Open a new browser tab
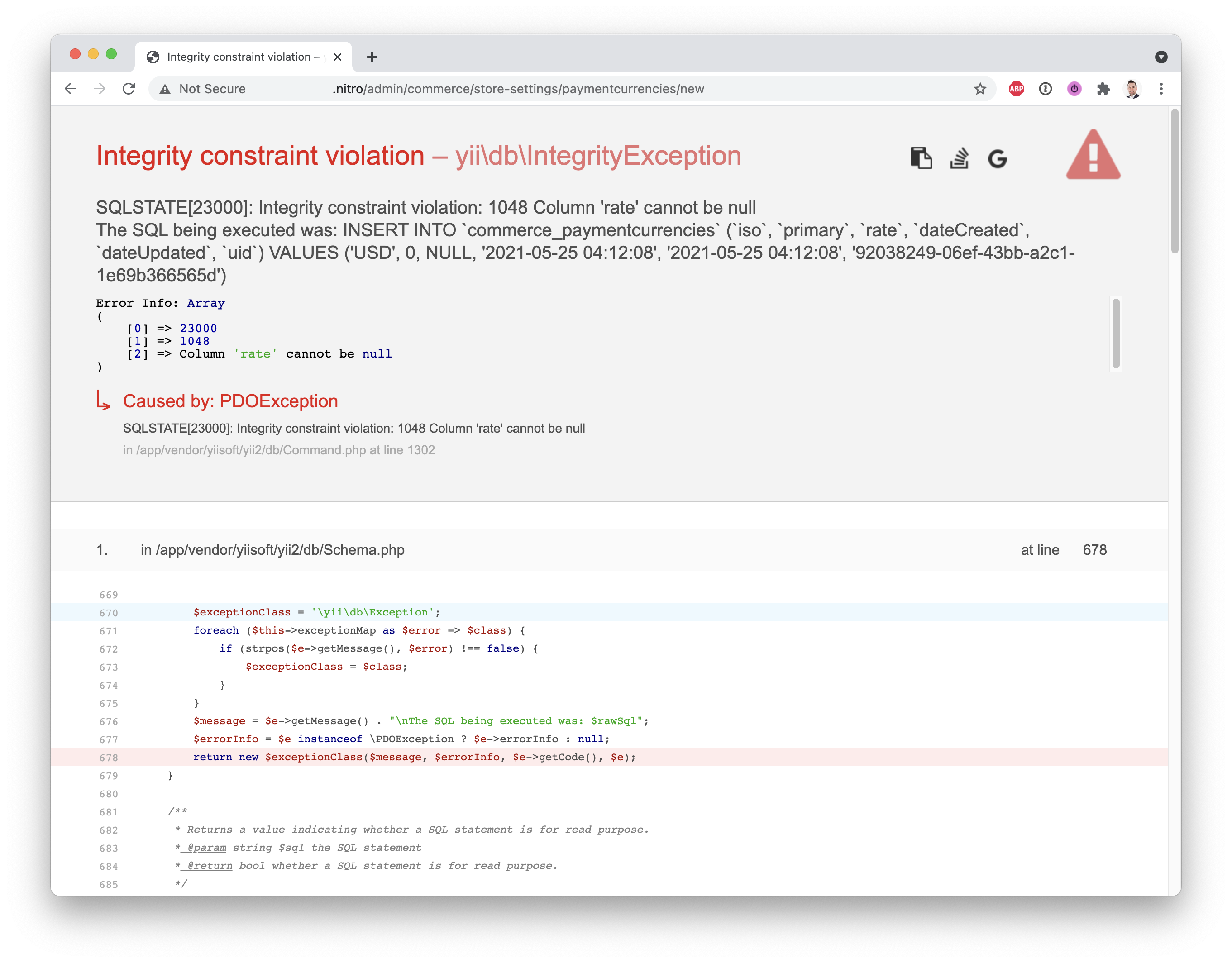This screenshot has width=1232, height=963. (x=371, y=57)
